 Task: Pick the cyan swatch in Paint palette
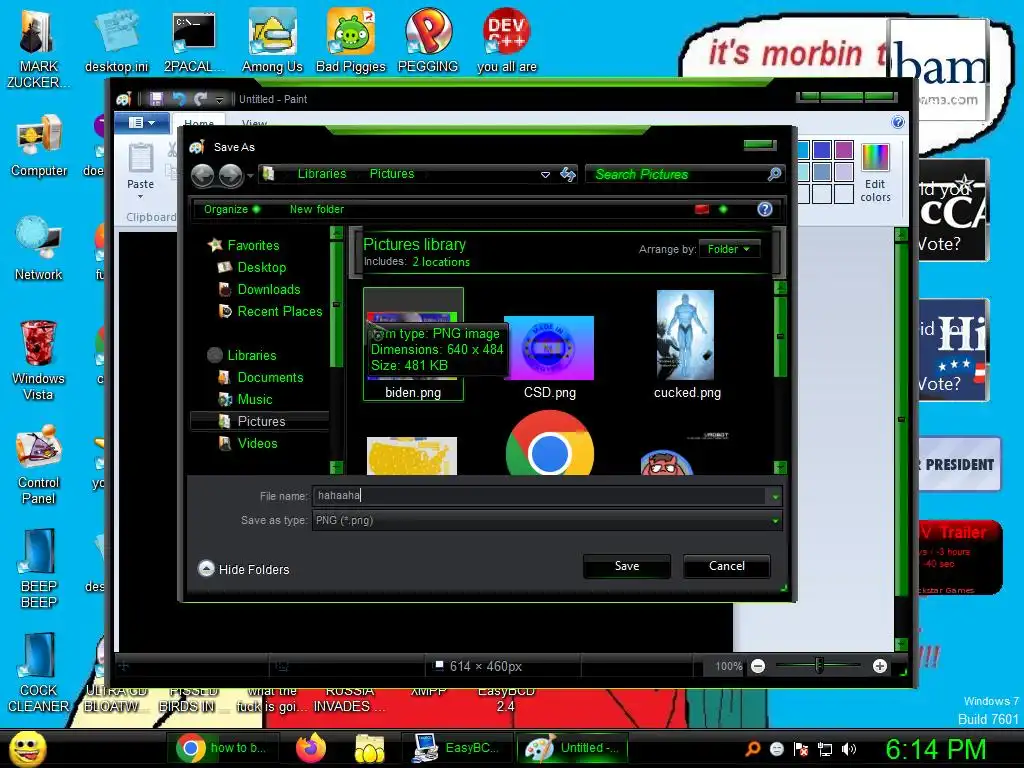point(803,150)
